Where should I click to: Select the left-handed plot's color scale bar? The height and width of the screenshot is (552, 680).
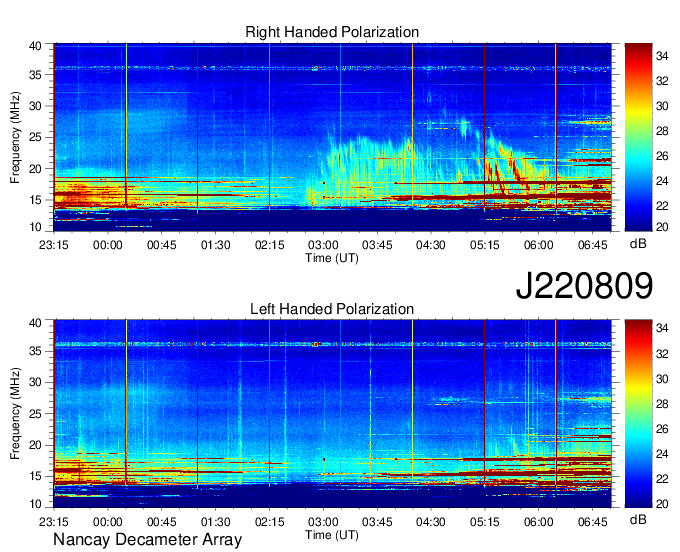click(x=638, y=414)
